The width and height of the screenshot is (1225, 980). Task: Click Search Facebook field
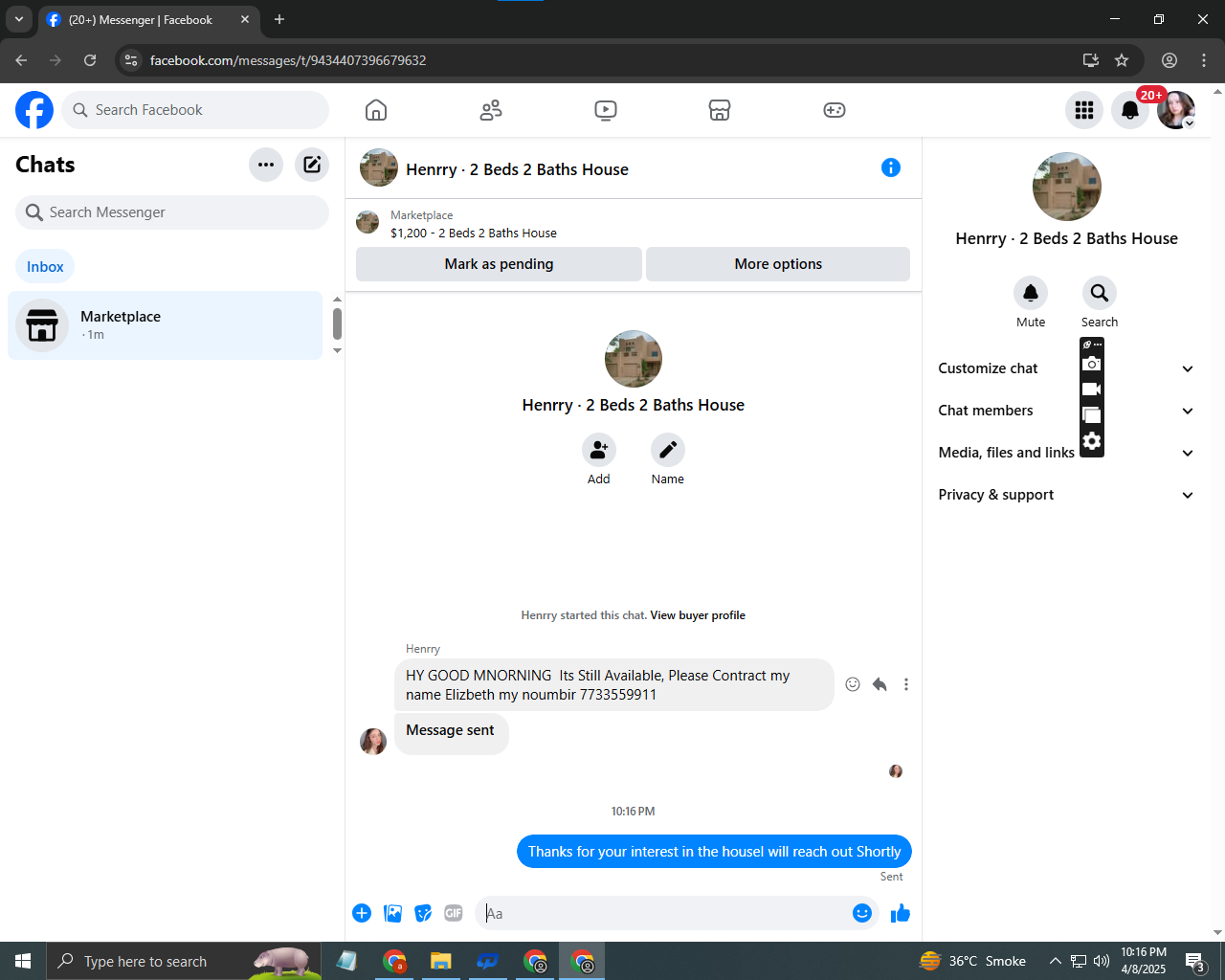[x=195, y=110]
